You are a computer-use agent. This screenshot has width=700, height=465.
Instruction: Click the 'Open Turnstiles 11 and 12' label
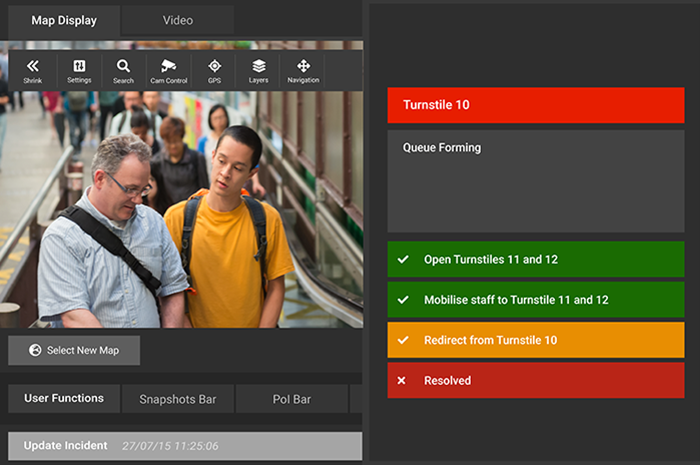tap(491, 259)
